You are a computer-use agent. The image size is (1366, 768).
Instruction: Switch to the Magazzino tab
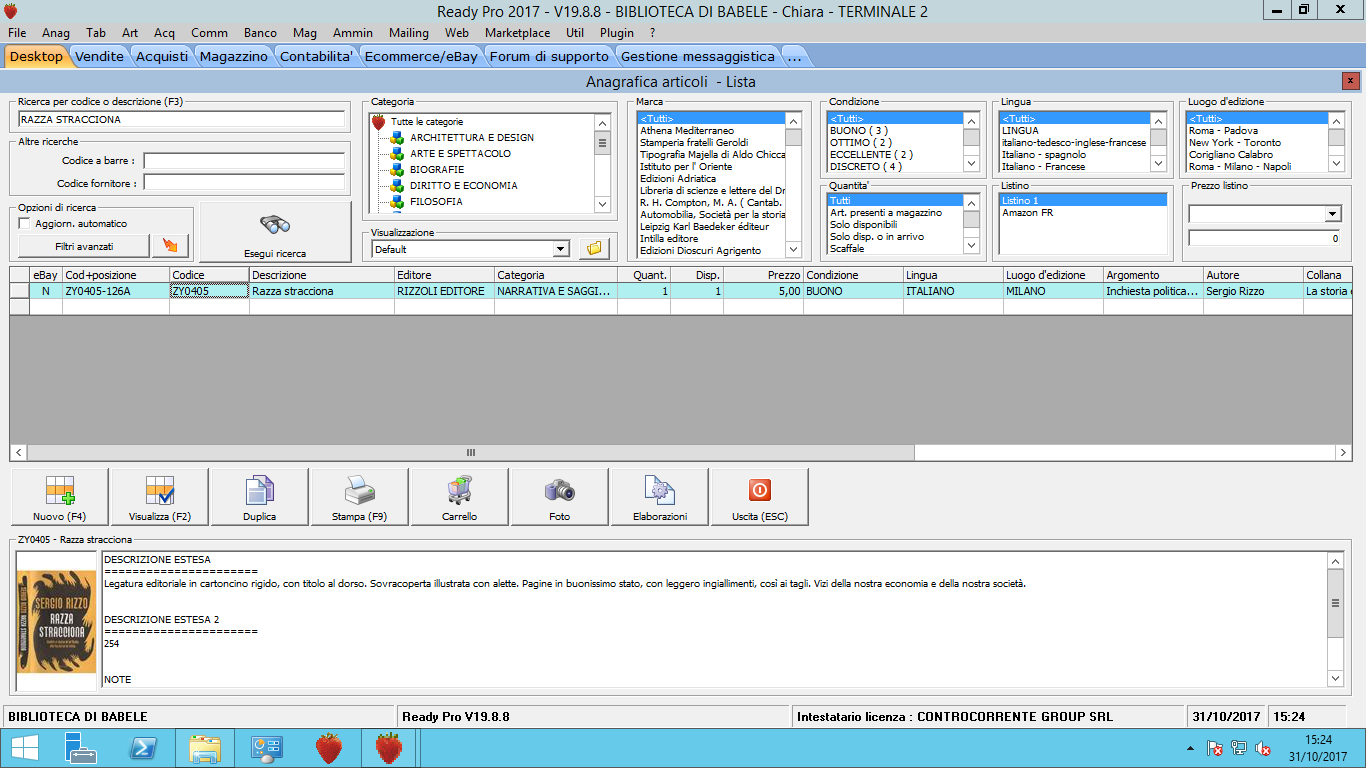pyautogui.click(x=234, y=57)
